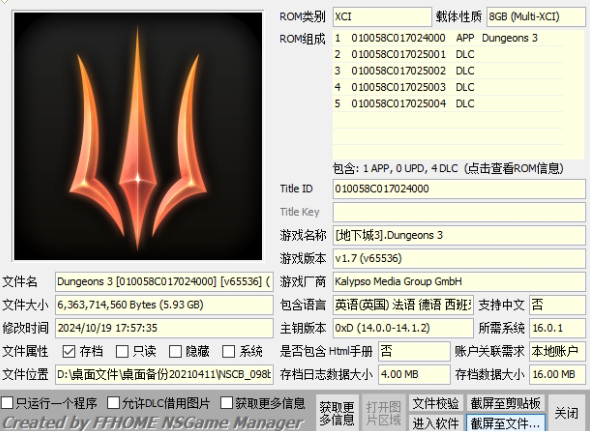Click the 支持中文 field showing 否
590x431 pixels.
click(x=557, y=305)
